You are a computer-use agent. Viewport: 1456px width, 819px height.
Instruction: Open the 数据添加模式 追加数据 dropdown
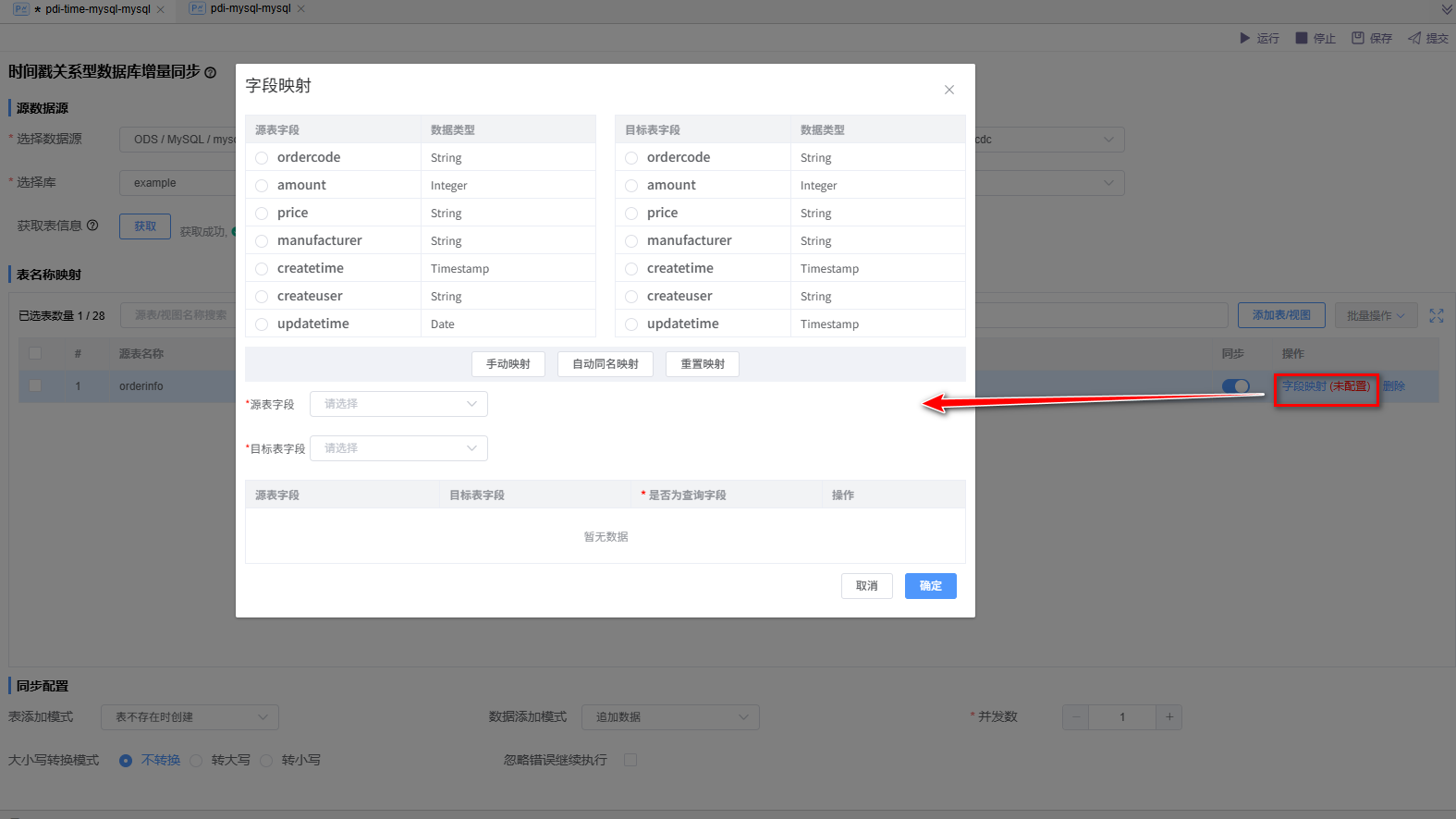pyautogui.click(x=670, y=717)
